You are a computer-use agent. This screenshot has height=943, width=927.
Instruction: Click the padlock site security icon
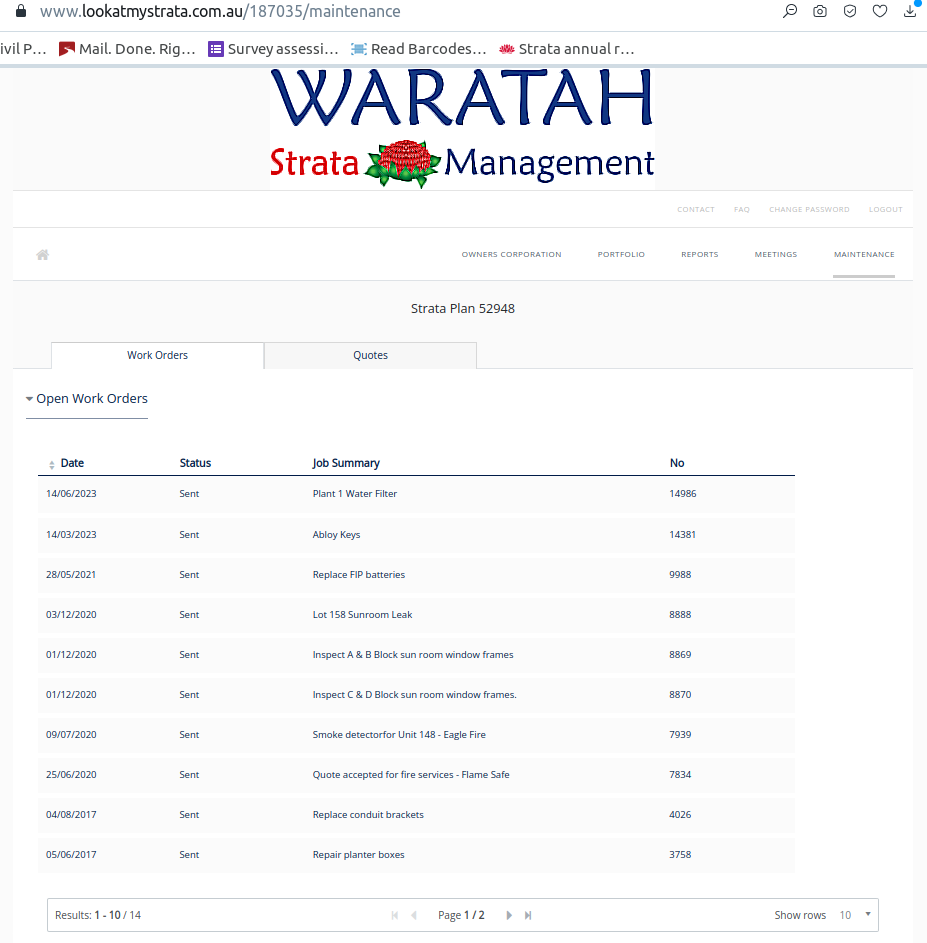(x=21, y=11)
